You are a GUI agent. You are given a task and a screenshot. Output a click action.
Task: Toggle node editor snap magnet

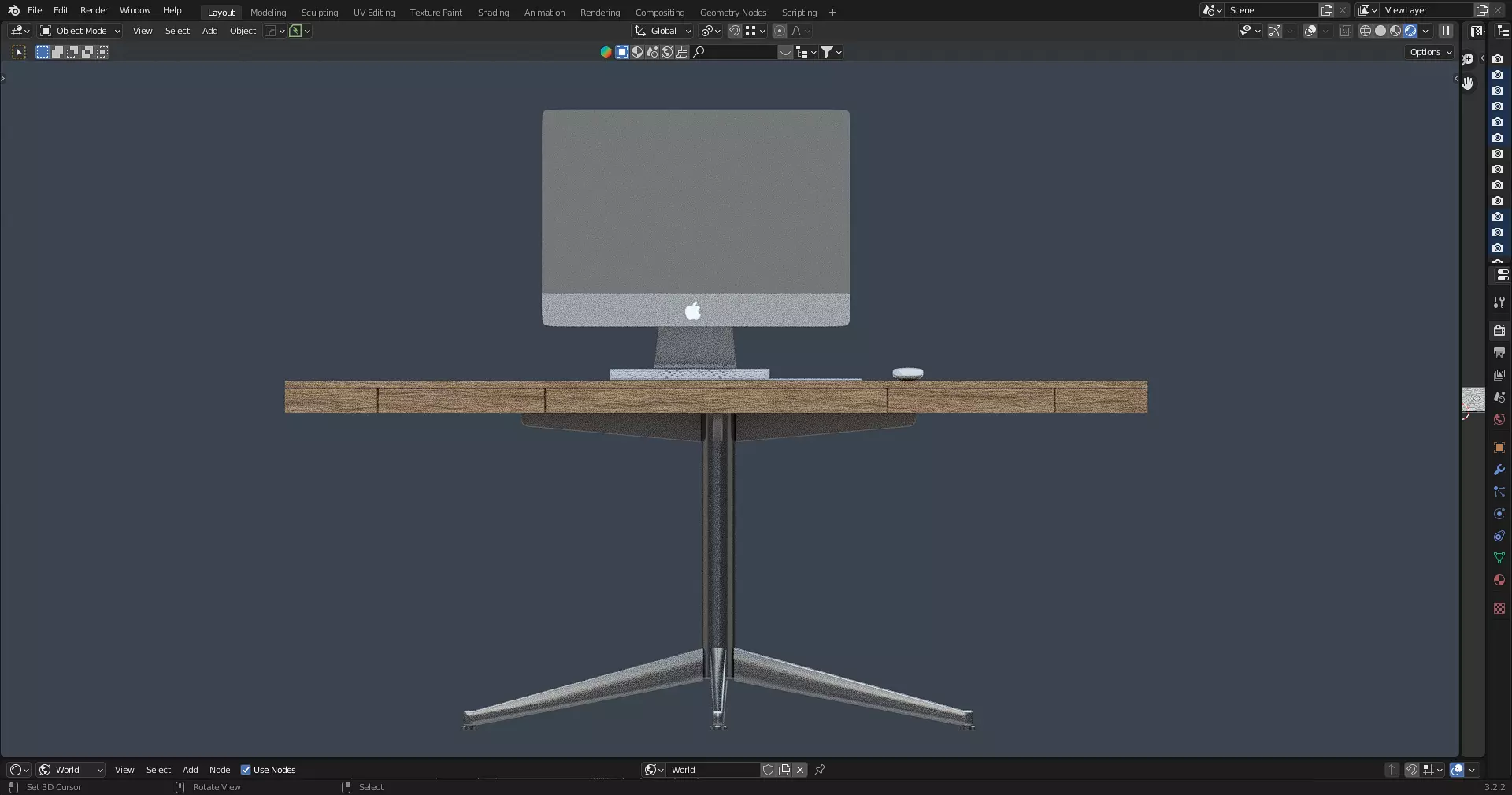1412,770
